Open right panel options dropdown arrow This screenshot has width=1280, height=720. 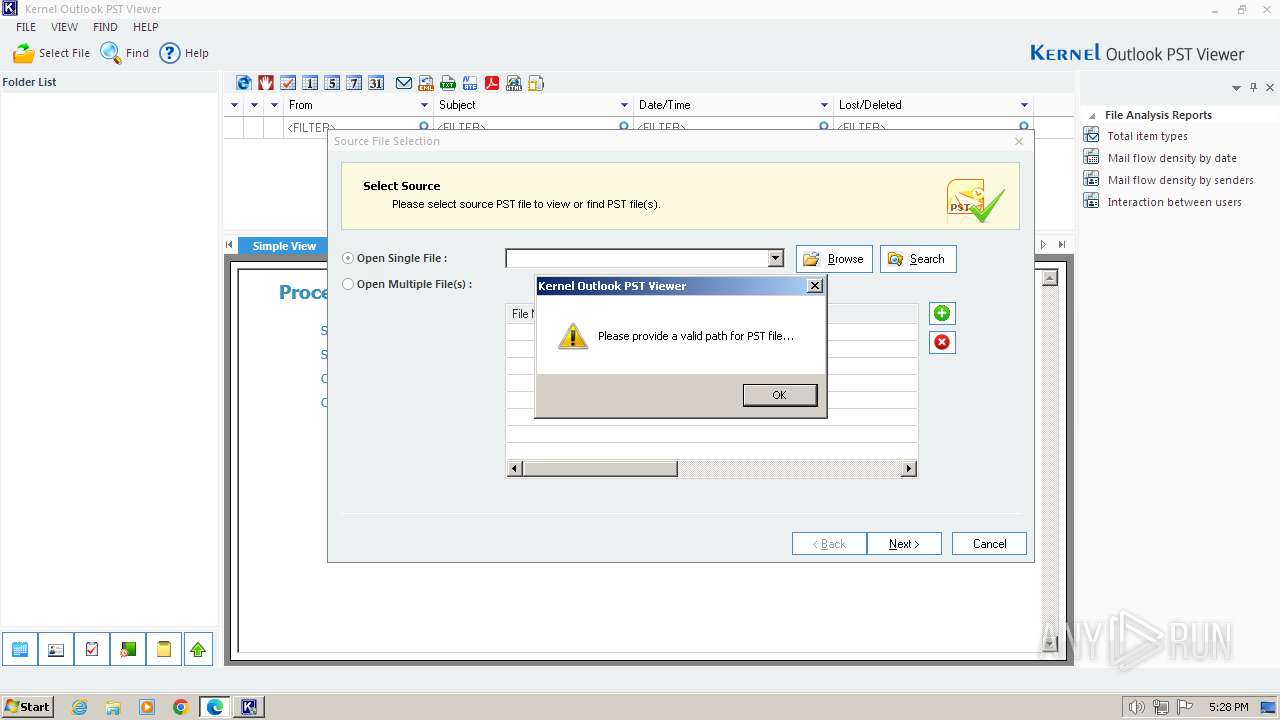[1236, 88]
